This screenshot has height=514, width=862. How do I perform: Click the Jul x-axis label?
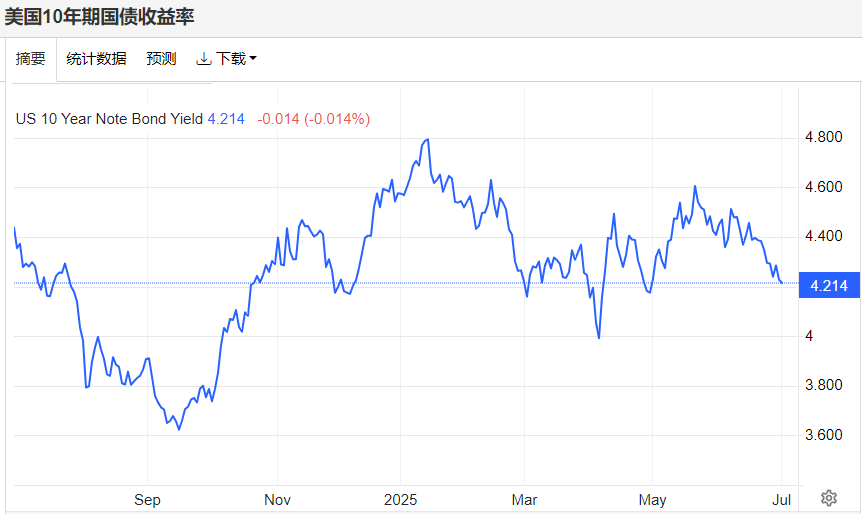(781, 500)
